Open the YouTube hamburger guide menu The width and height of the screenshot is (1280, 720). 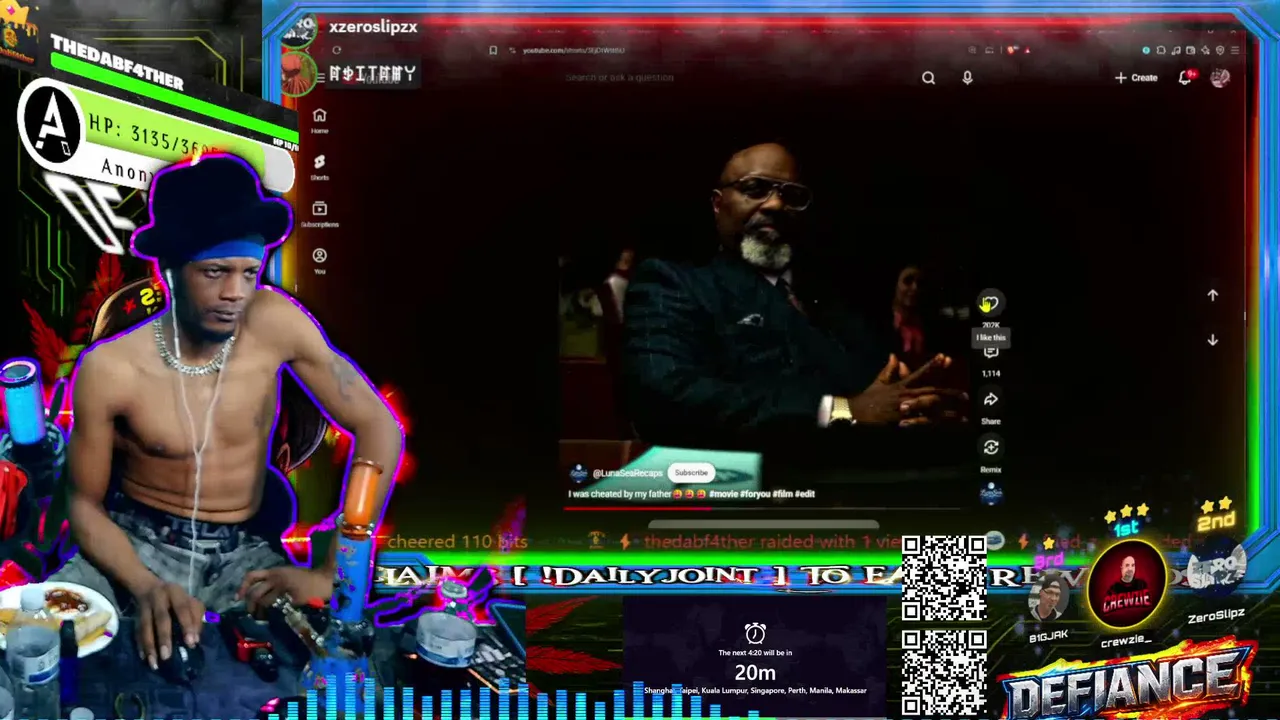coord(320,77)
